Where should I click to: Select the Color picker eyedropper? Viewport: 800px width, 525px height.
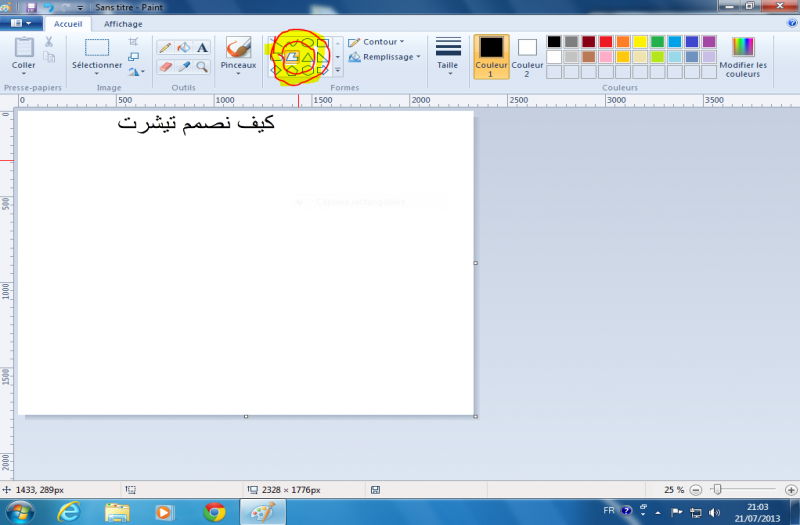pyautogui.click(x=184, y=67)
